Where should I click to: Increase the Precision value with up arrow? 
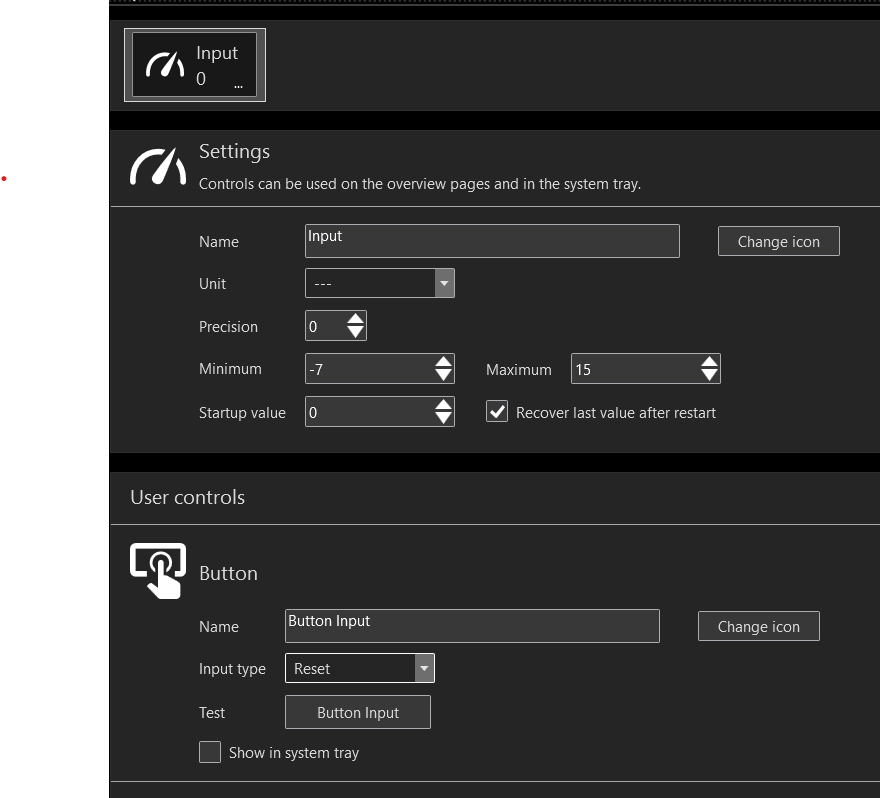click(356, 320)
